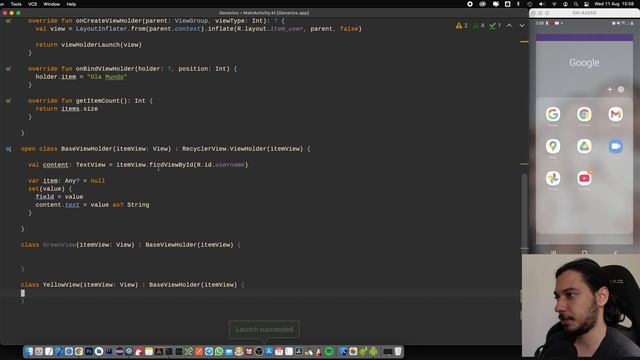Launch Chrome in the phone's Google folder
640x360 pixels.
584,114
